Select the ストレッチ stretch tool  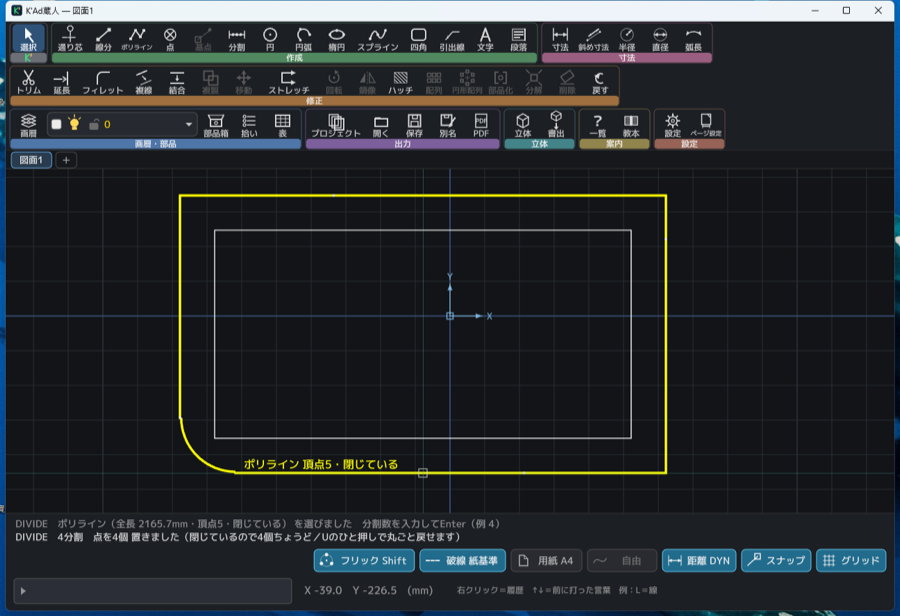point(289,82)
